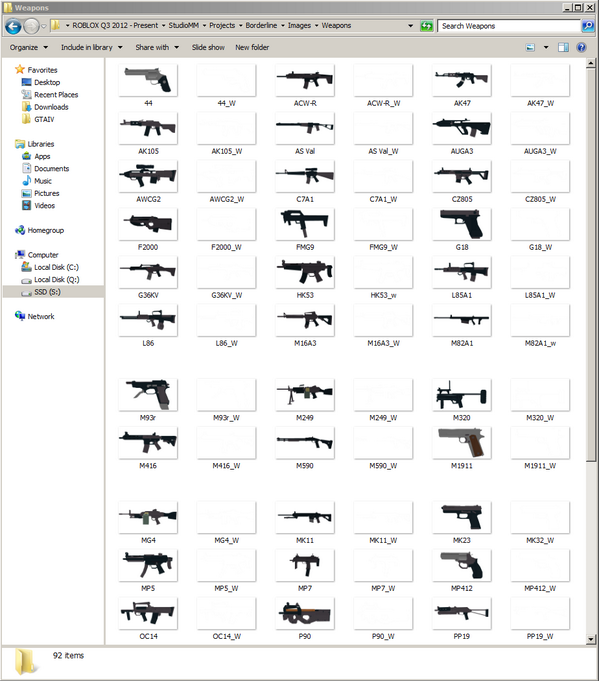The height and width of the screenshot is (681, 599).
Task: Select the M249 machine gun image
Action: 305,395
